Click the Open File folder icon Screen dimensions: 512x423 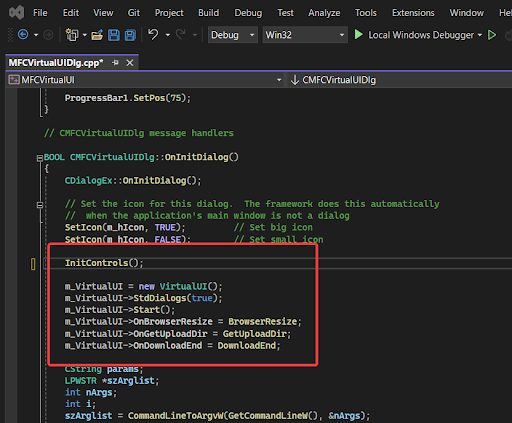[97, 35]
